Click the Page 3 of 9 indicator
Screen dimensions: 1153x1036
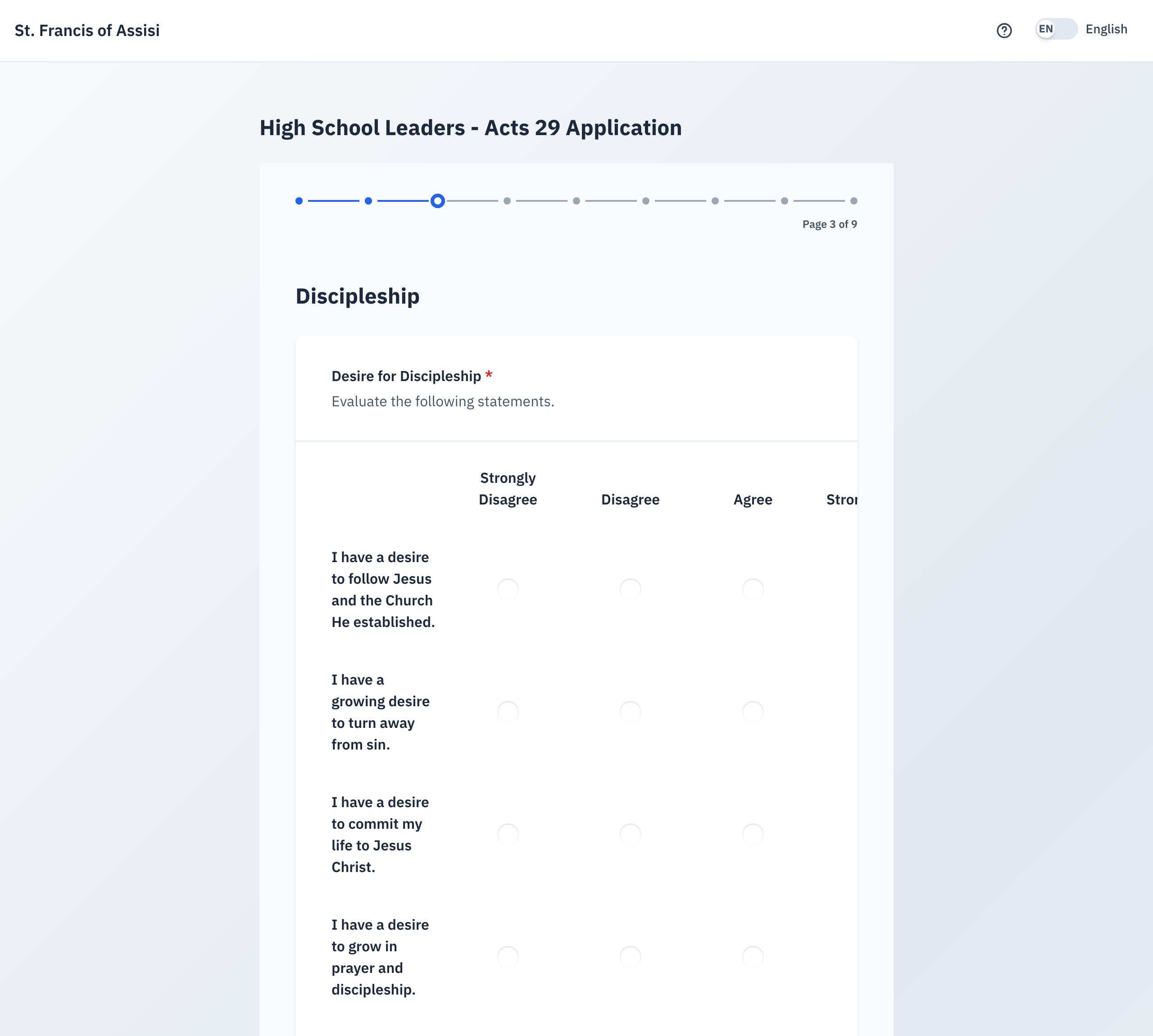pyautogui.click(x=829, y=224)
